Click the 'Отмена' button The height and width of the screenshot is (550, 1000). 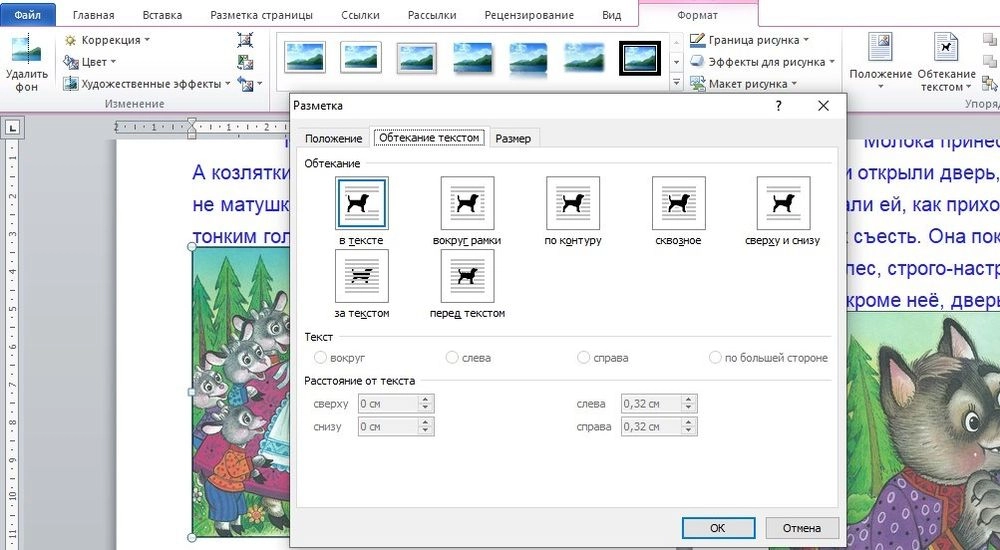801,528
